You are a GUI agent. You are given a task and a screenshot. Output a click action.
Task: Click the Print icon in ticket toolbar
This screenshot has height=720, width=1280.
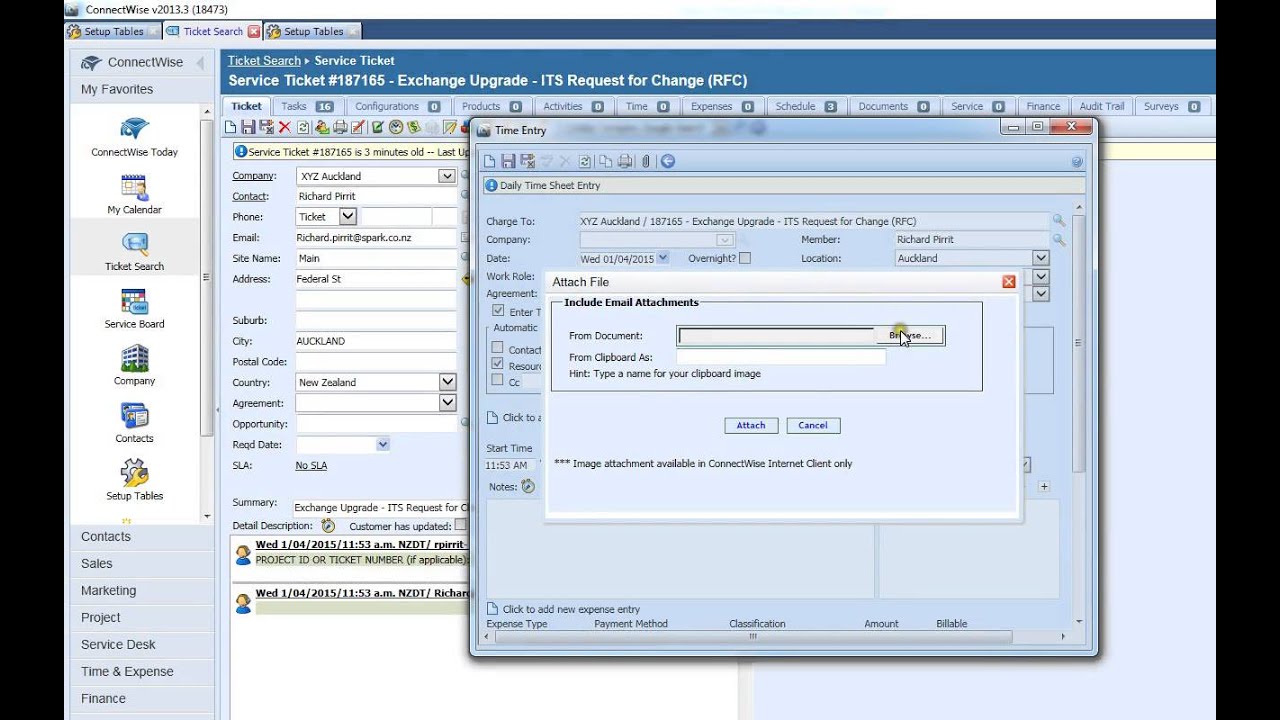(x=340, y=127)
